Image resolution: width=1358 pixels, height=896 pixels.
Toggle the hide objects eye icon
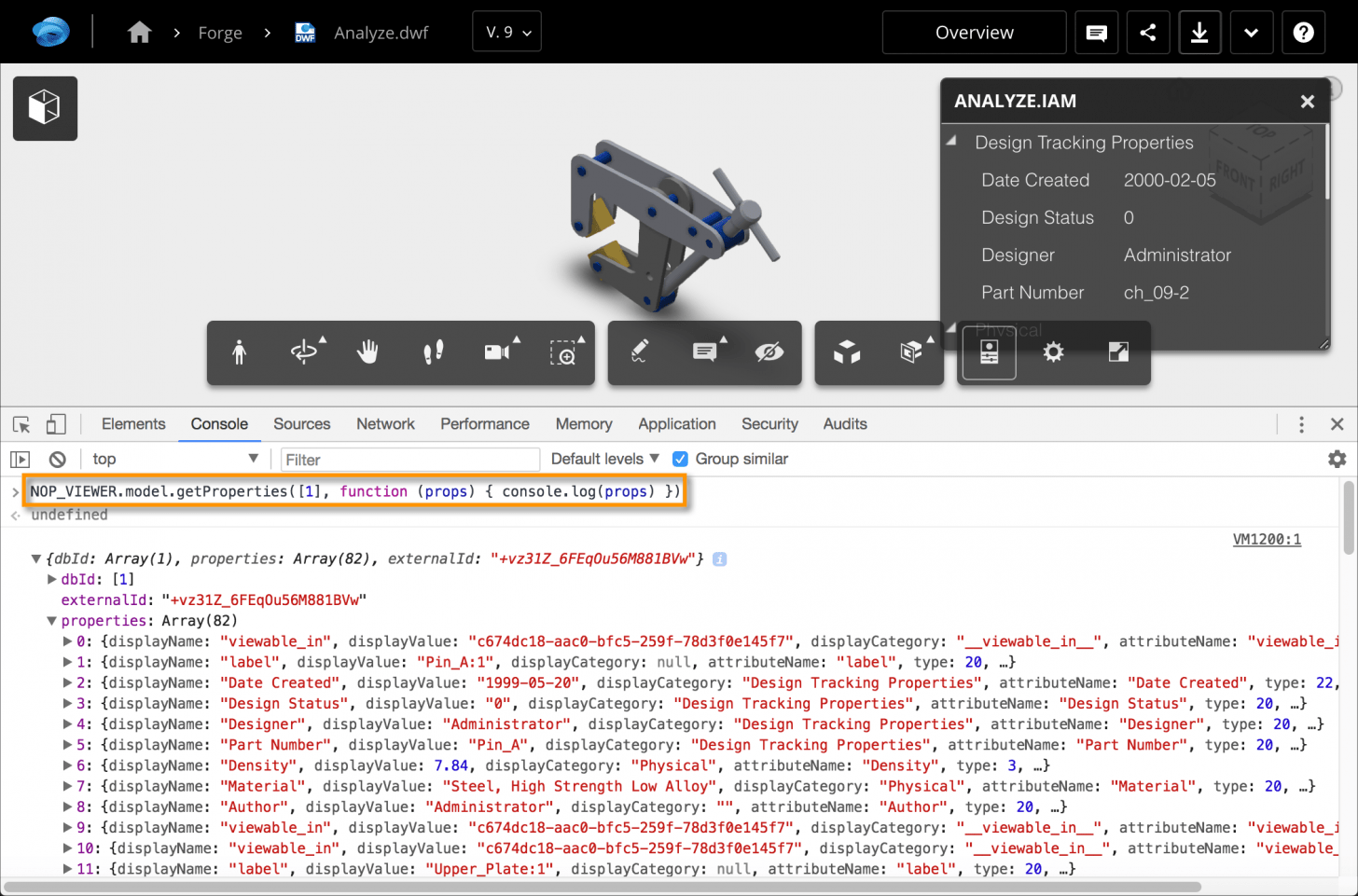pyautogui.click(x=769, y=352)
